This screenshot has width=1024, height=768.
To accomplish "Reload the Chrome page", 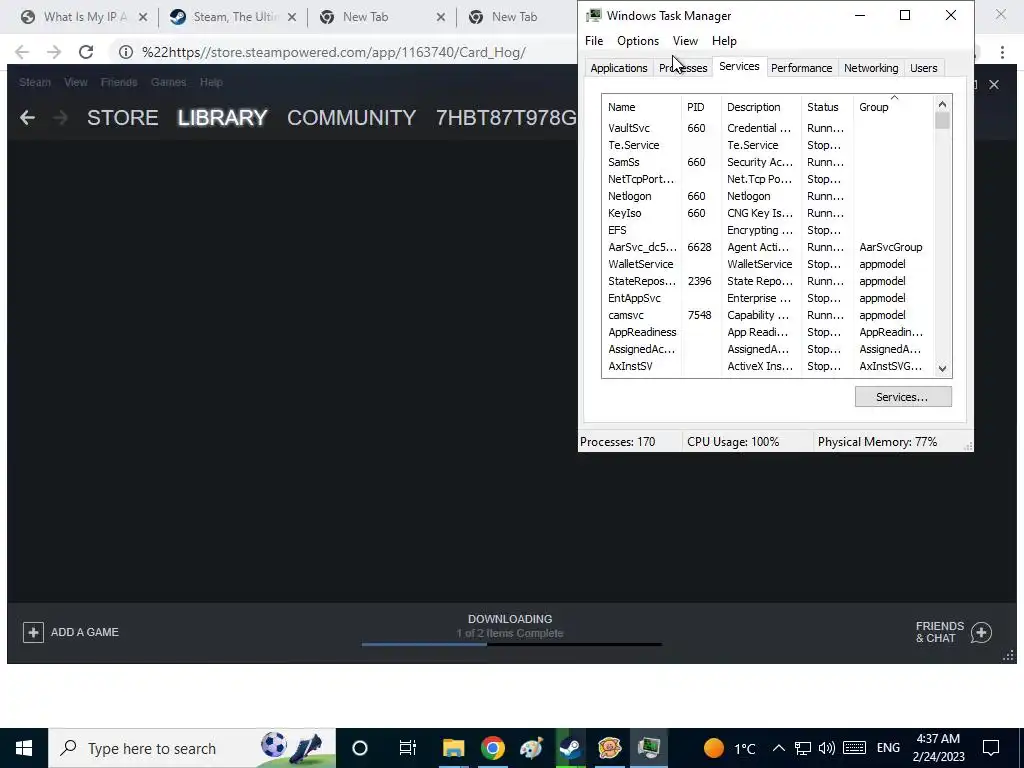I will click(x=86, y=52).
